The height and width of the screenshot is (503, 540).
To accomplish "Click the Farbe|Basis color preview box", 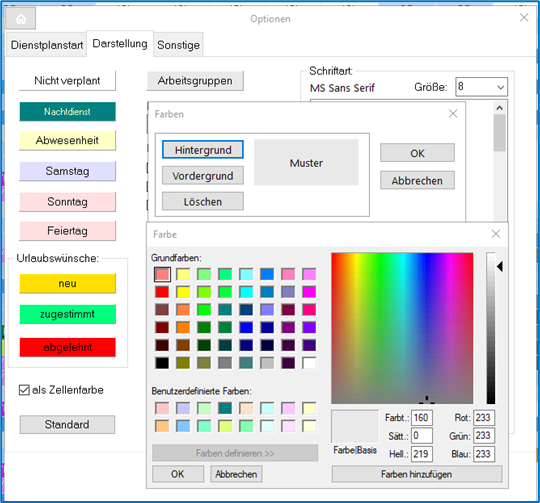I will pos(355,426).
